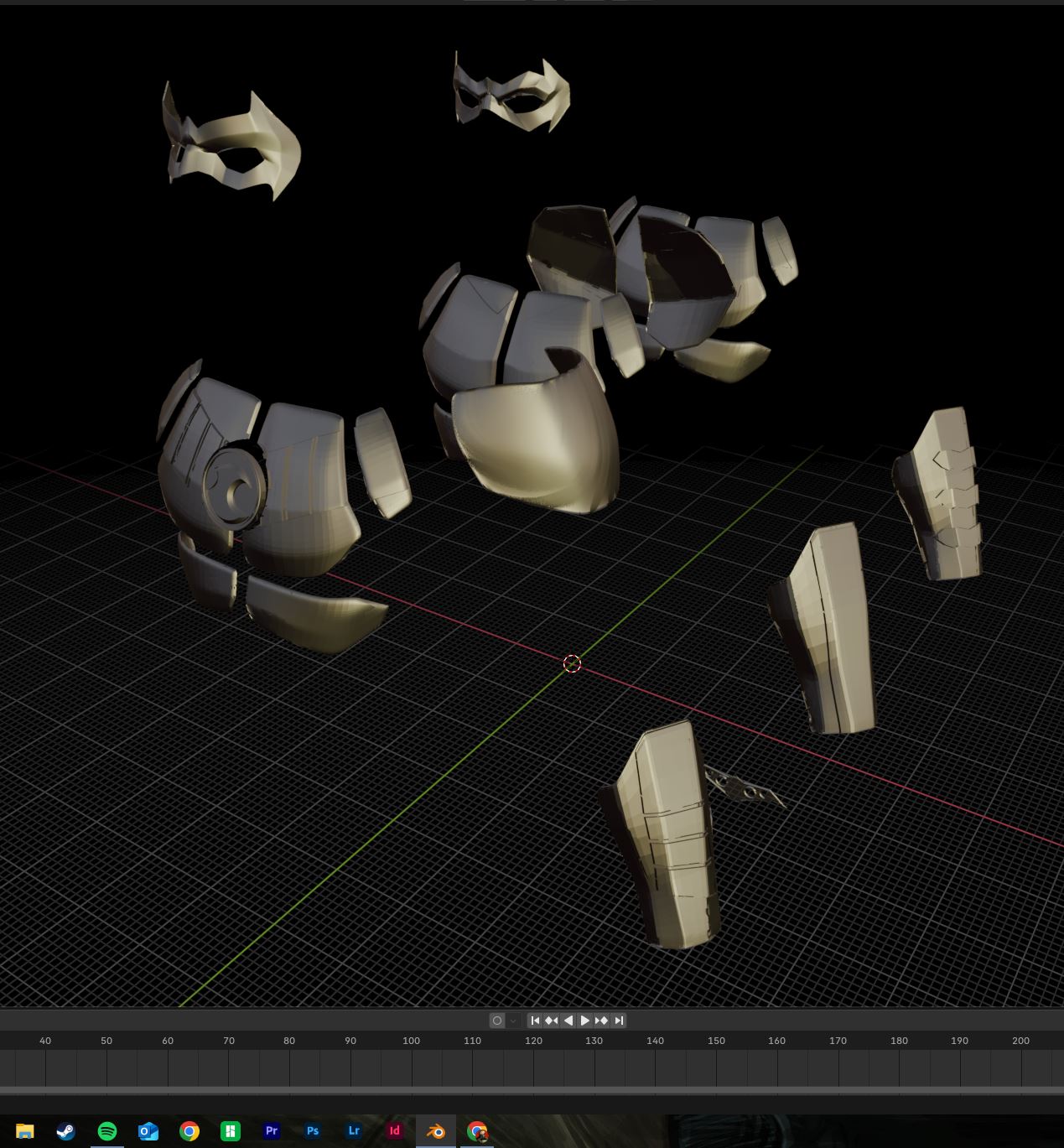Launch Adobe Lightroom from taskbar

(x=353, y=1131)
